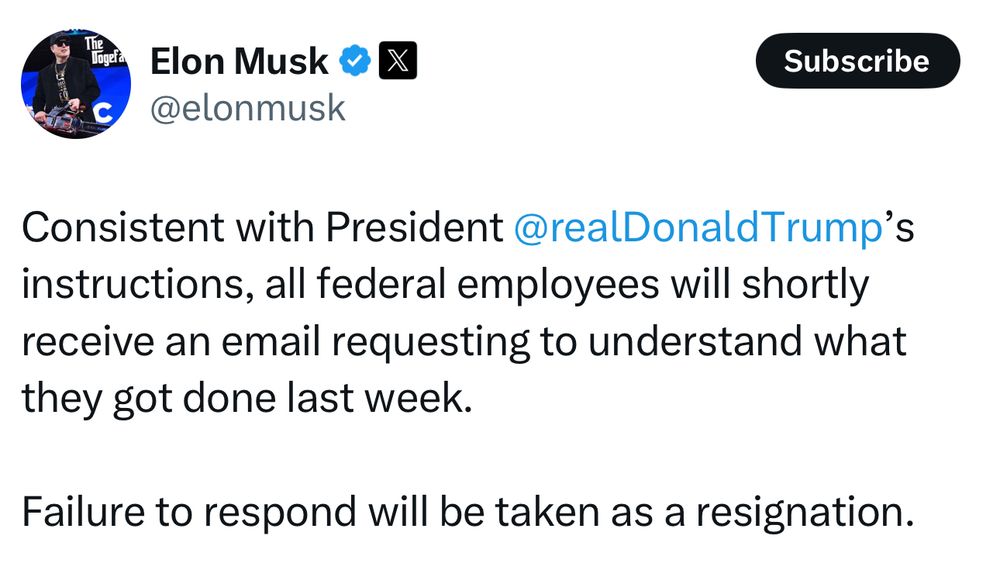Open the @realDonaldTrump mention link
1000x578 pixels.
pos(698,229)
